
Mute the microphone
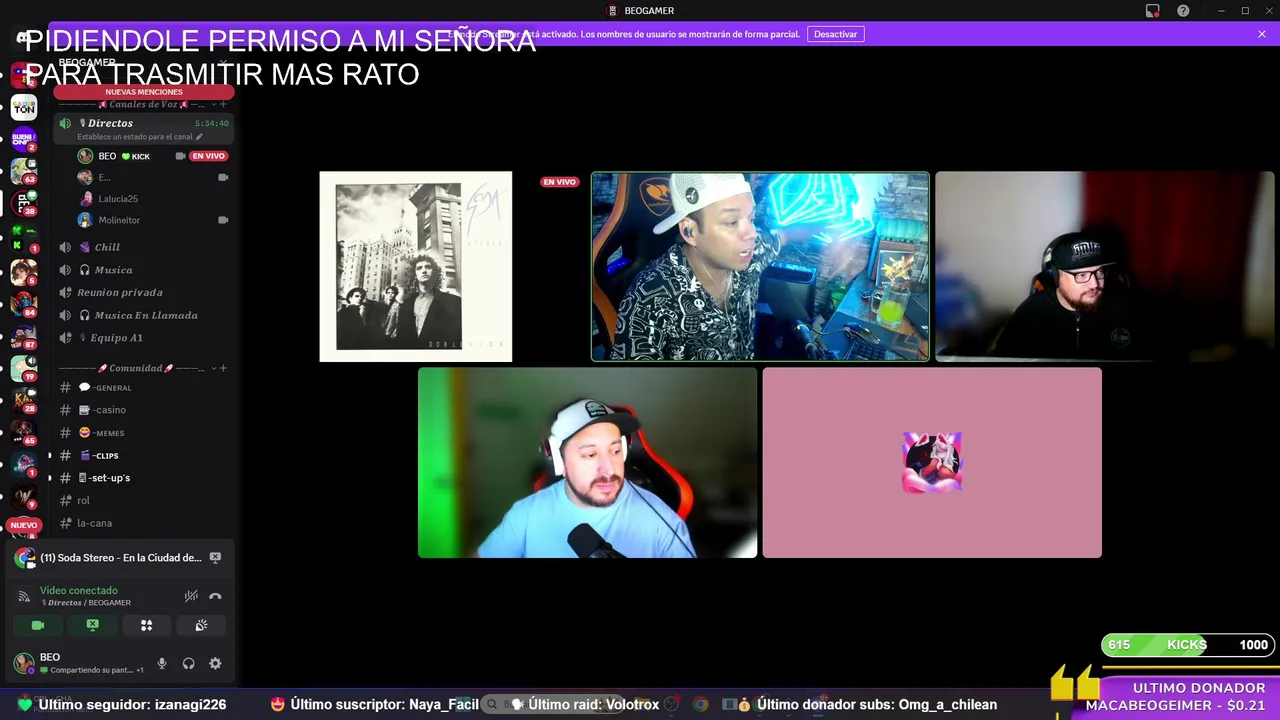(x=162, y=664)
